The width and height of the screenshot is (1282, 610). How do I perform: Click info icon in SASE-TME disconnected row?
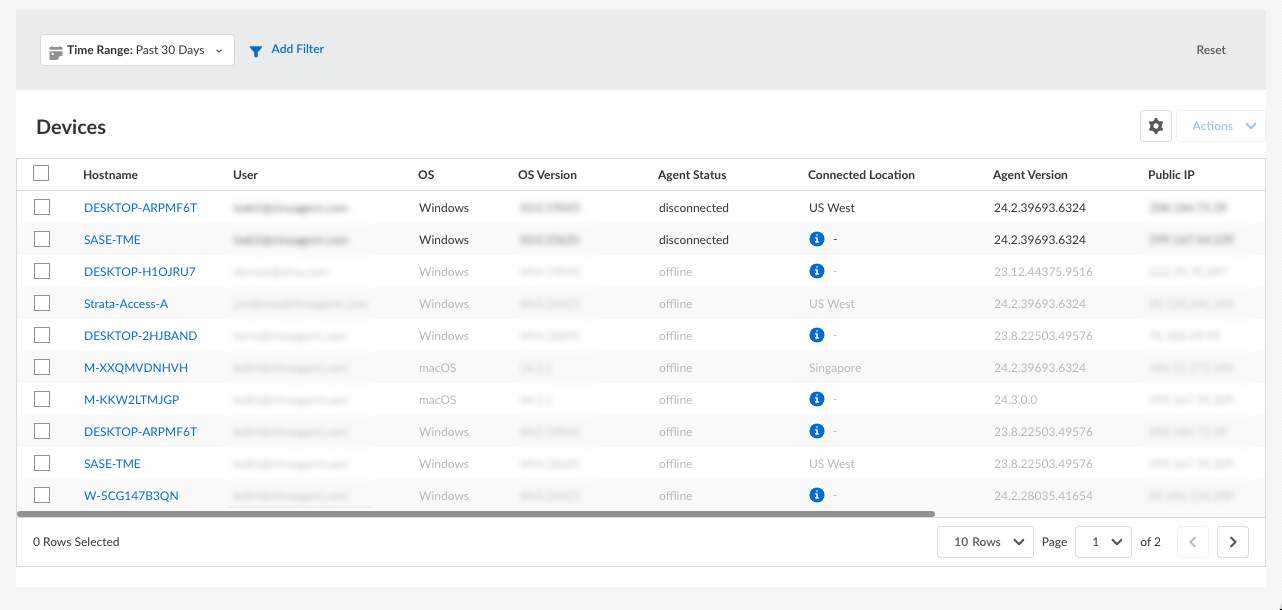coord(816,240)
